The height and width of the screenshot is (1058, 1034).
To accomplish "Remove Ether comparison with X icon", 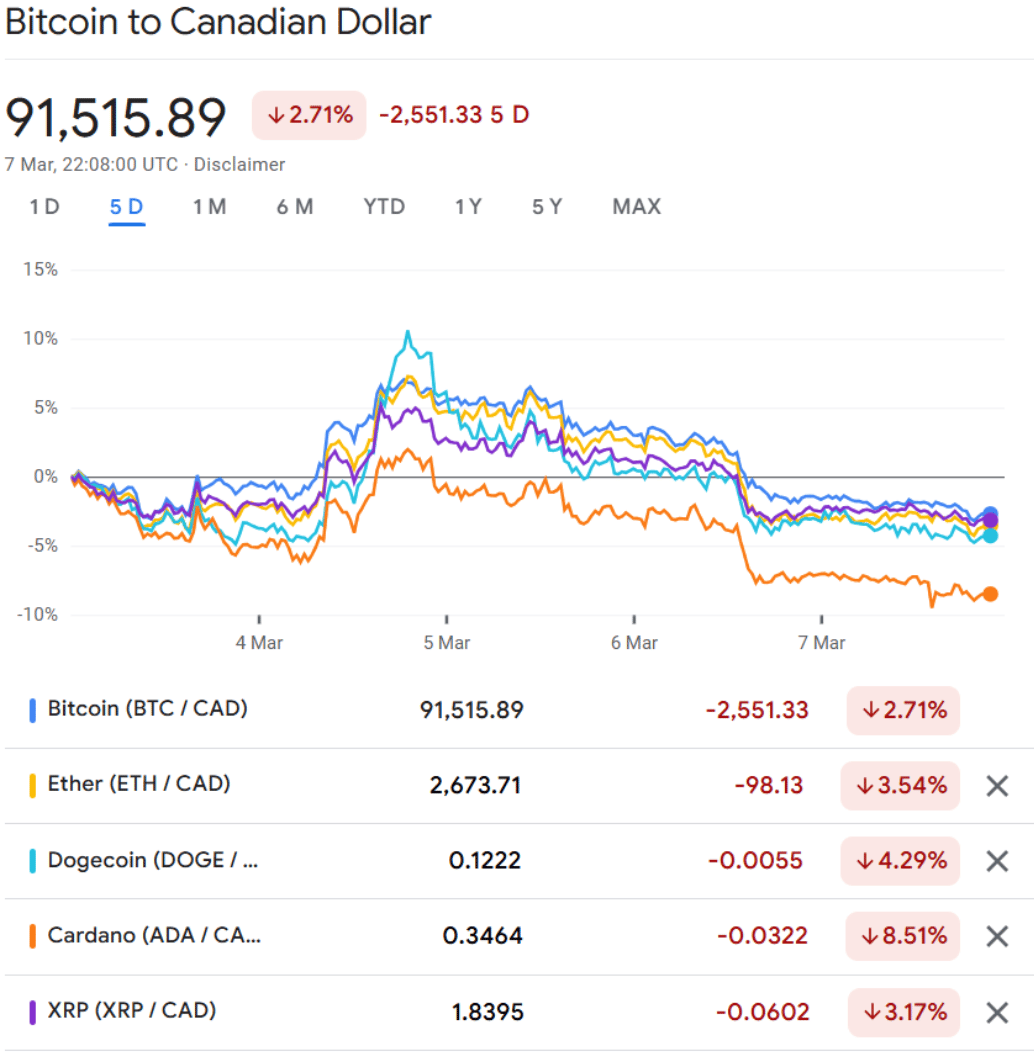I will coord(996,786).
